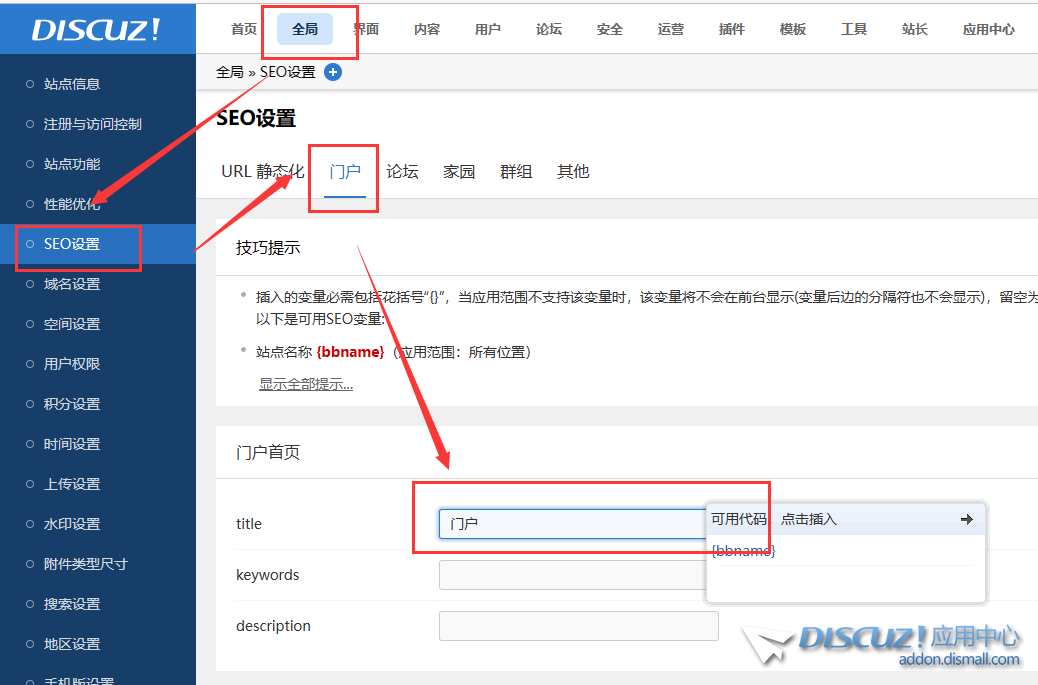Switch to the URL 静态化 tab
Screen dimensions: 1038x685
pos(262,171)
